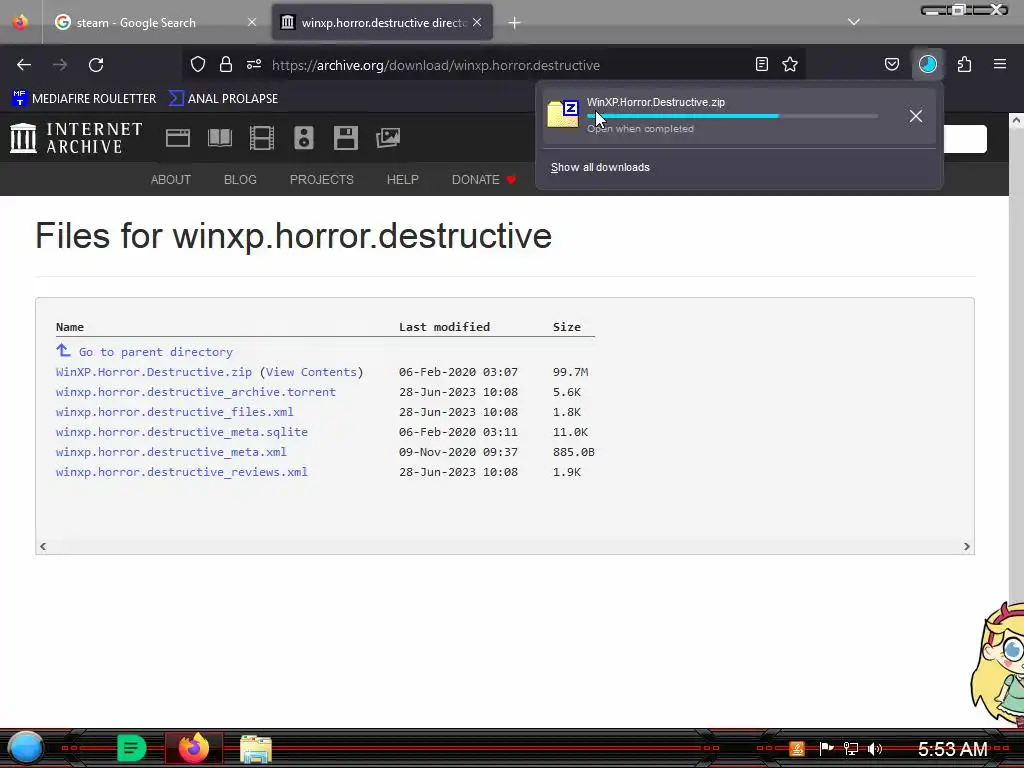Expand the list all tabs chevron
Viewport: 1024px width, 768px height.
pos(854,22)
